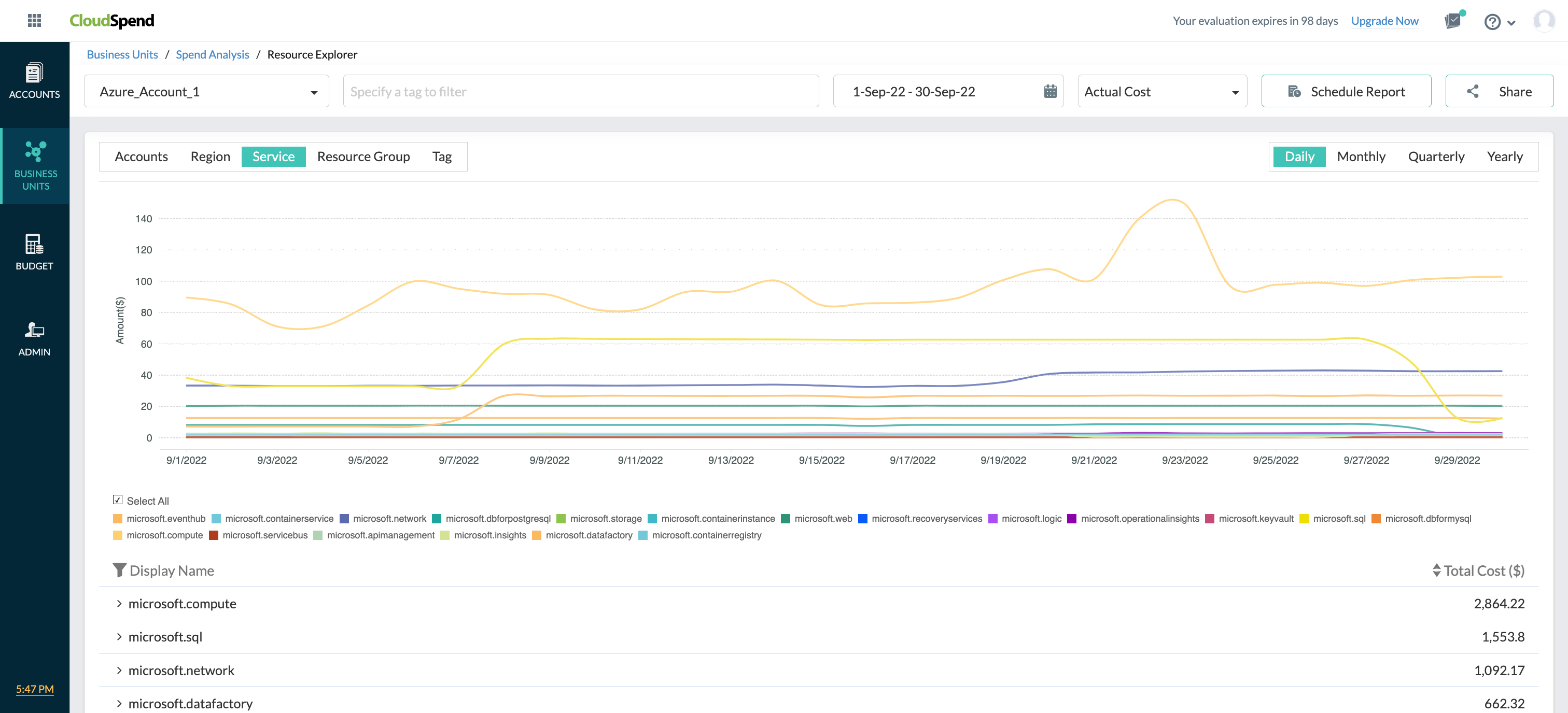Viewport: 1568px width, 713px height.
Task: Click the tag filter input field
Action: coord(580,91)
